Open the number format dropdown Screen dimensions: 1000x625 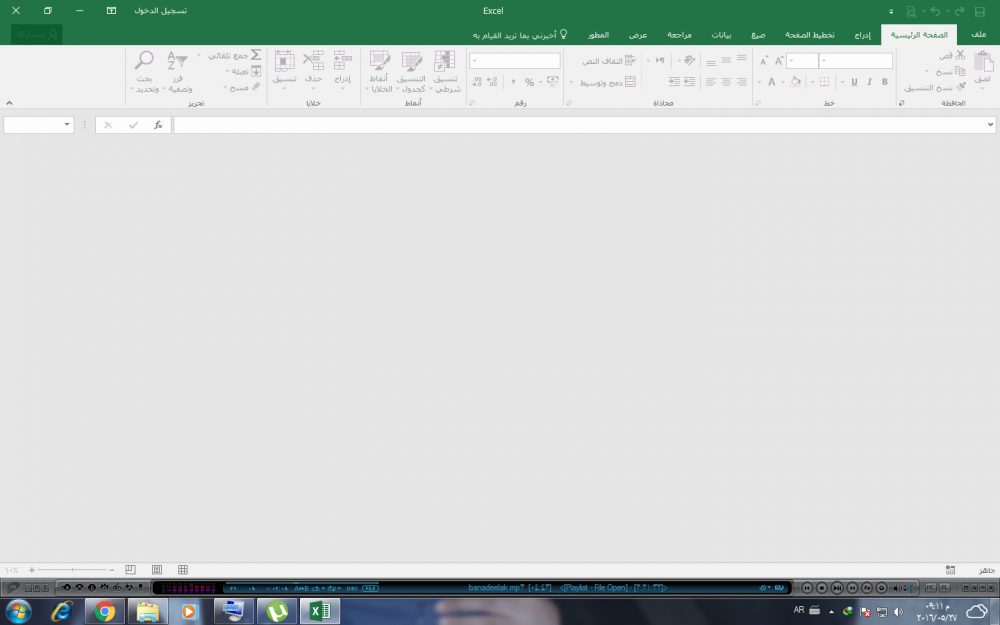[x=474, y=61]
